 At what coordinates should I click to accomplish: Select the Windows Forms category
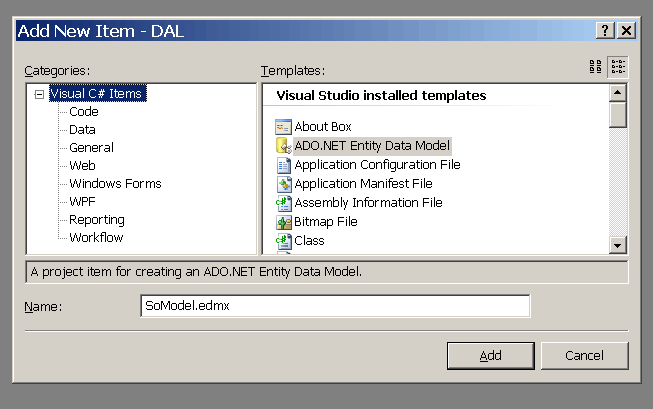click(x=115, y=184)
